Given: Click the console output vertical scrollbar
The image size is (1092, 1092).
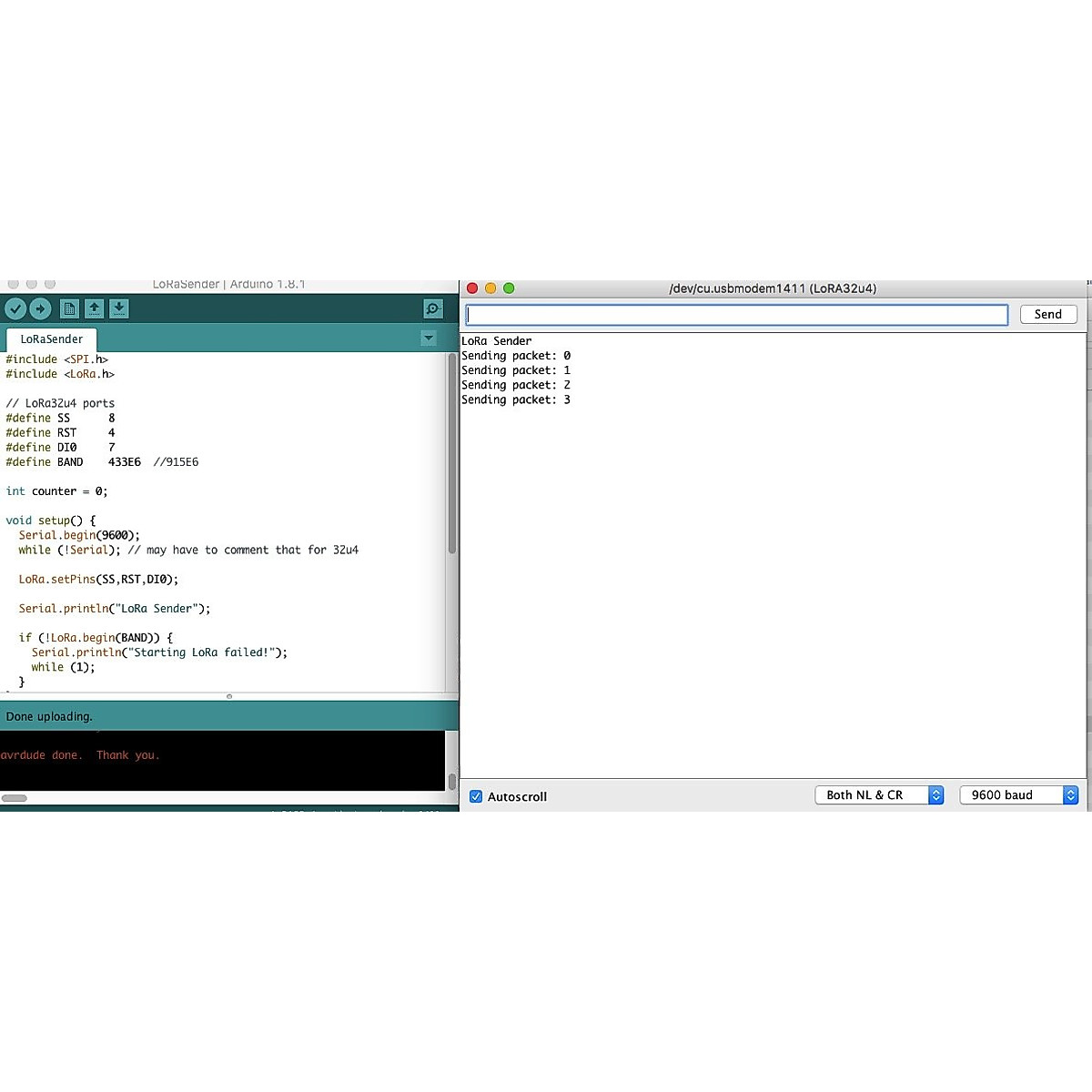Looking at the screenshot, I should [451, 781].
